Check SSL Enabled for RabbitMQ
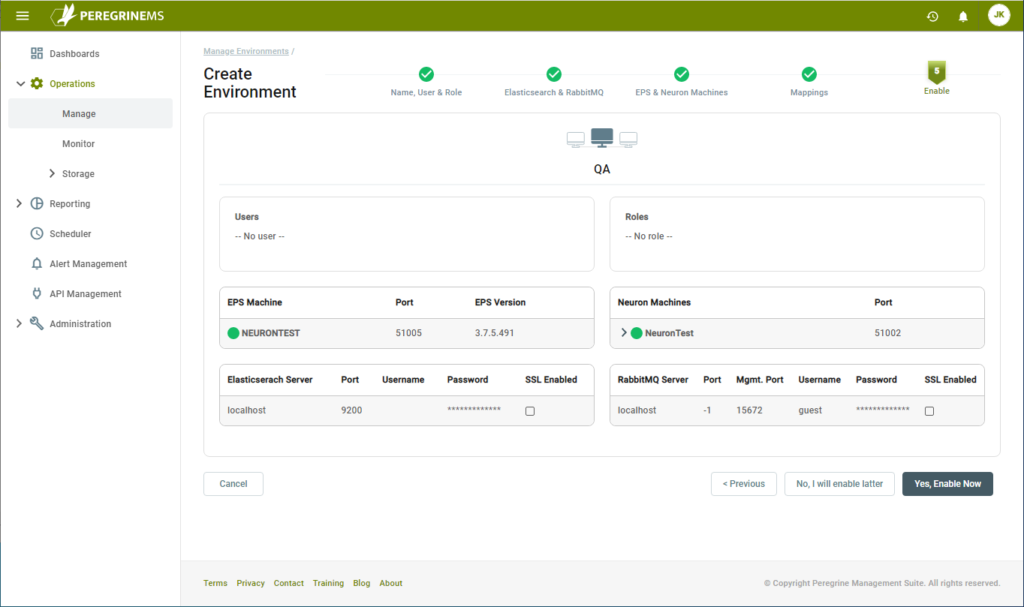Viewport: 1024px width, 607px height. 928,410
